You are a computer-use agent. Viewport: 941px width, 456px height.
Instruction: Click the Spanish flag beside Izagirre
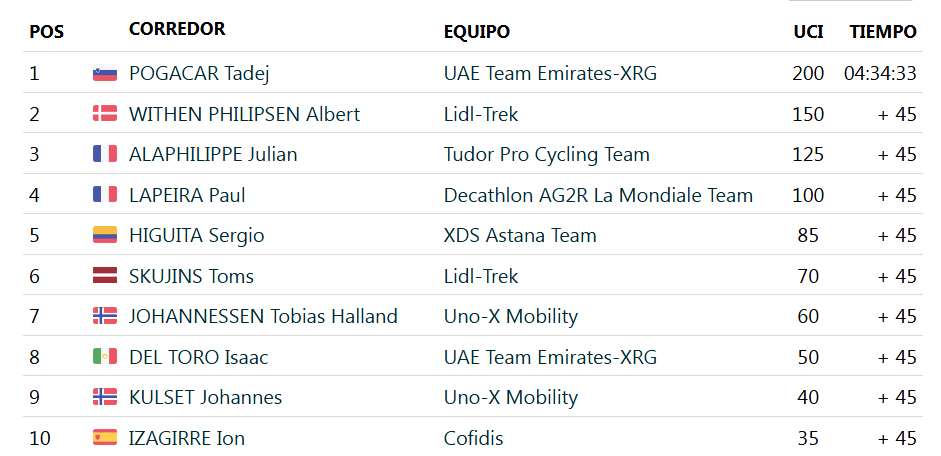(x=104, y=438)
